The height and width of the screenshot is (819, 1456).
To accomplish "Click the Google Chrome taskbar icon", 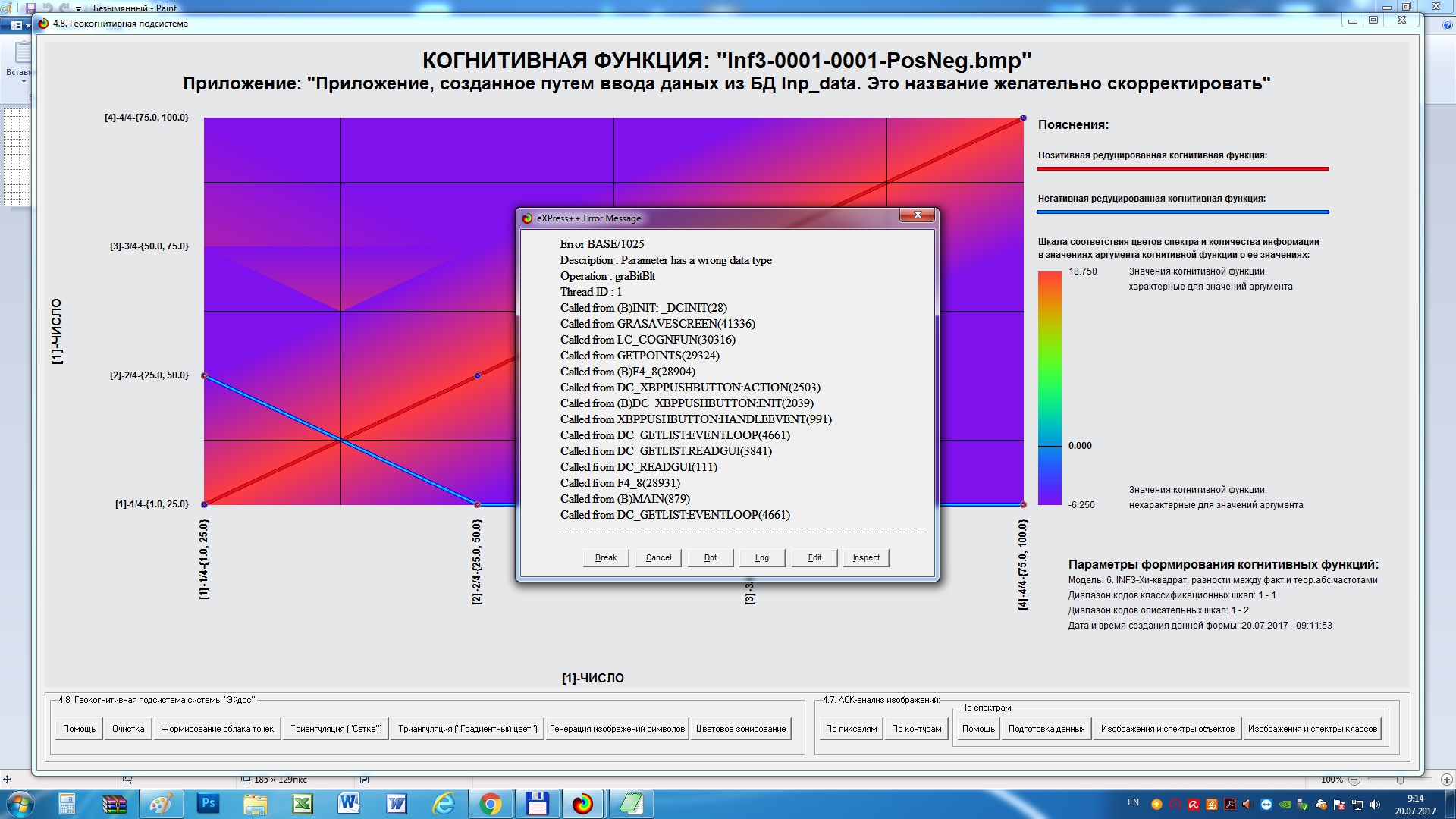I will pos(490,804).
